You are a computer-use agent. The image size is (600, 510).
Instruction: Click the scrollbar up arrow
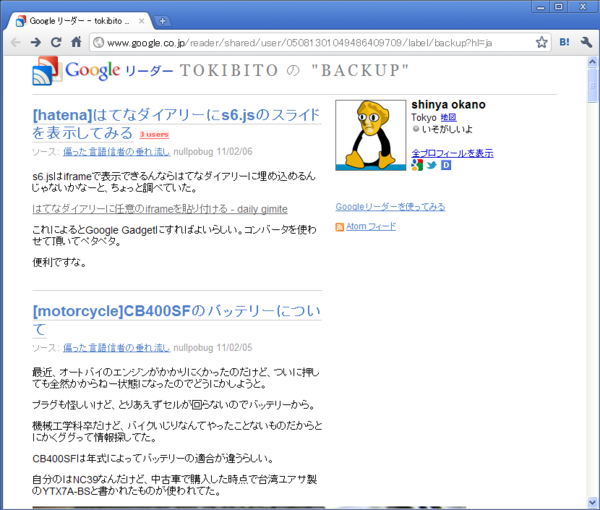point(592,62)
